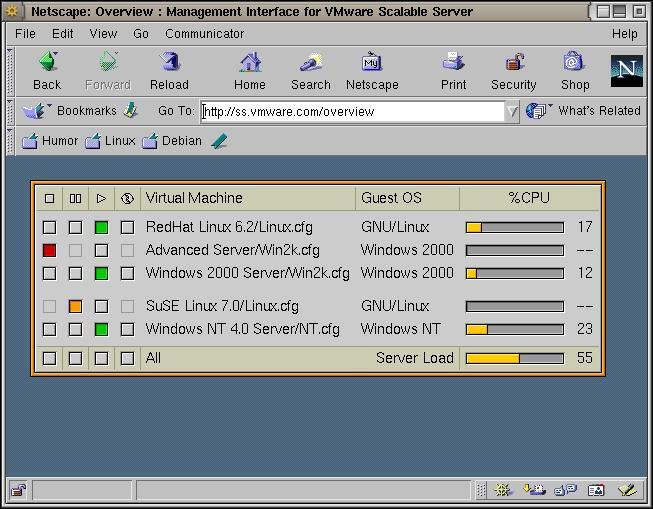The height and width of the screenshot is (509, 653).
Task: Toggle run box for Advanced Server
Action: coord(101,250)
